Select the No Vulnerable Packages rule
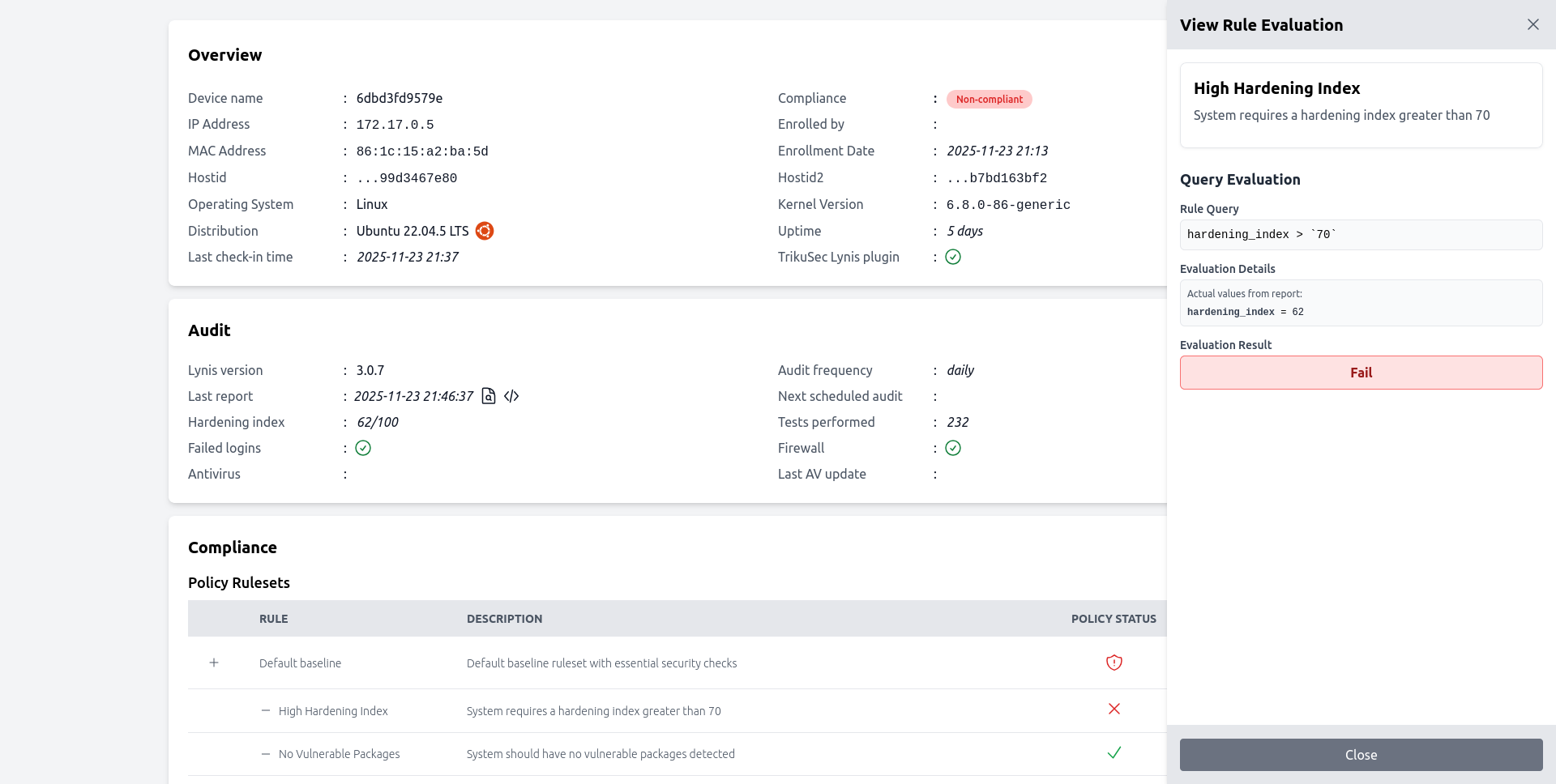The image size is (1556, 784). [x=339, y=754]
